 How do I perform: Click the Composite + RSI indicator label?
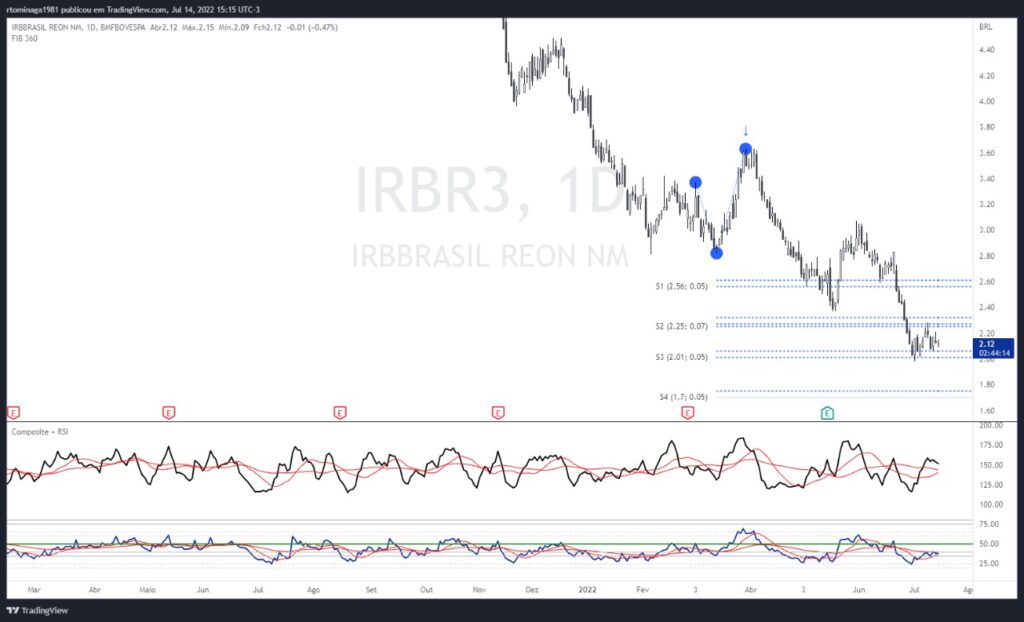tap(40, 432)
